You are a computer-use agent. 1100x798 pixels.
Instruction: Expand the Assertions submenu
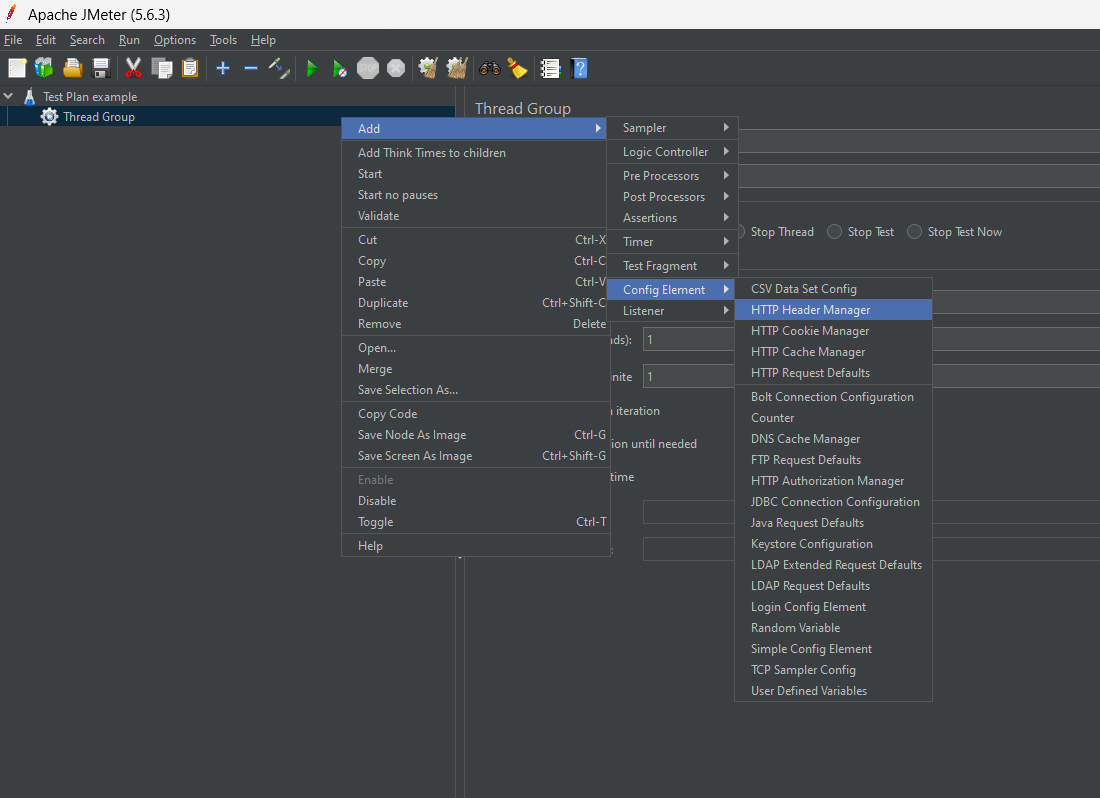[x=672, y=217]
